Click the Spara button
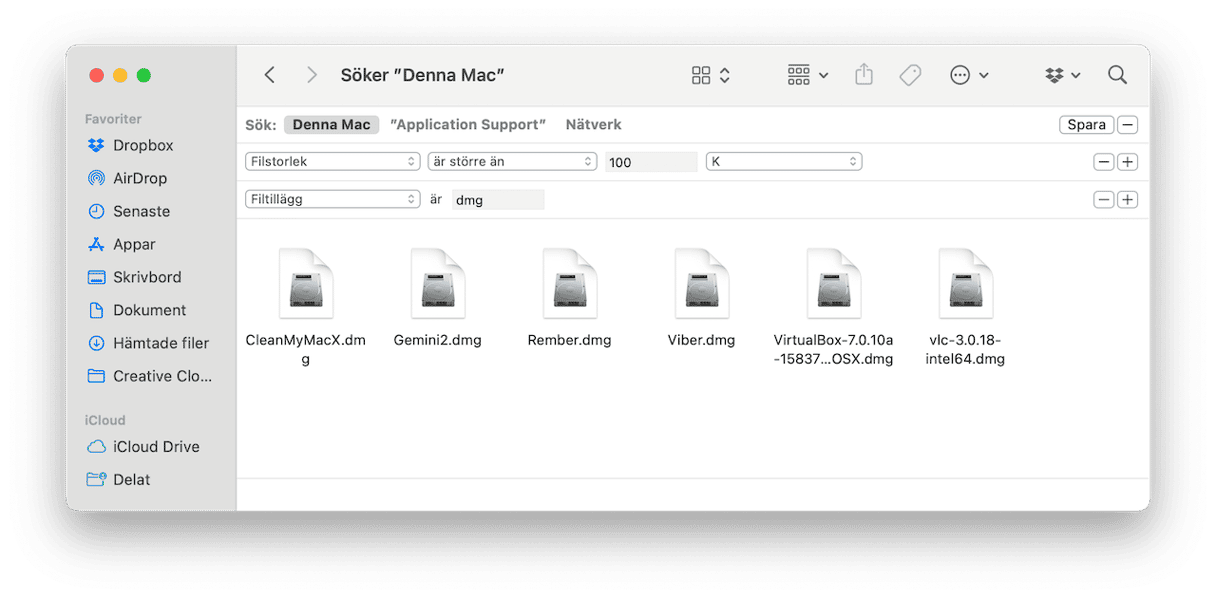1216x598 pixels. click(1086, 125)
